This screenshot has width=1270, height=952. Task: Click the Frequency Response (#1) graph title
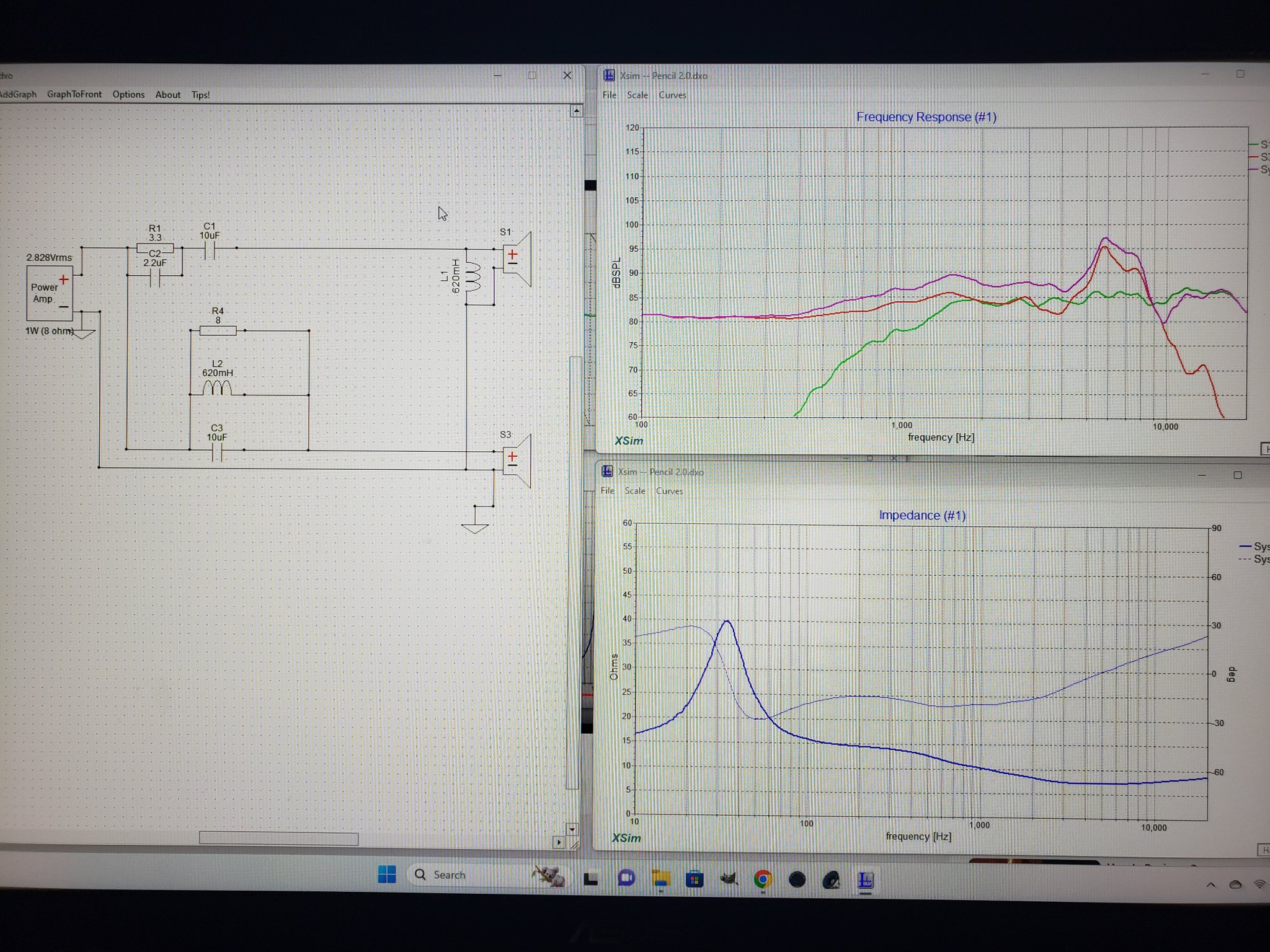[x=926, y=117]
